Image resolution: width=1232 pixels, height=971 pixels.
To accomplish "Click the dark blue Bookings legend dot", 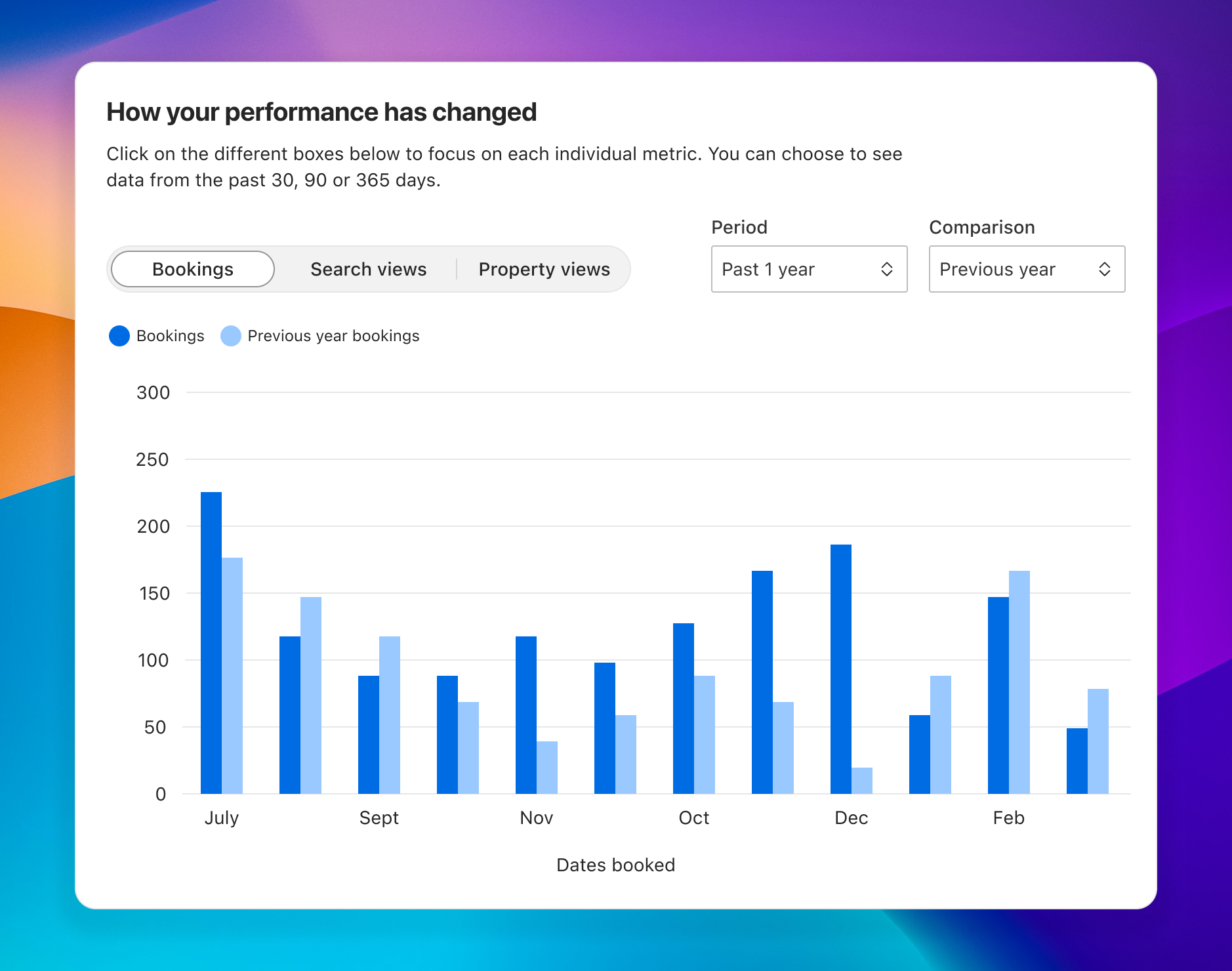I will [x=119, y=336].
